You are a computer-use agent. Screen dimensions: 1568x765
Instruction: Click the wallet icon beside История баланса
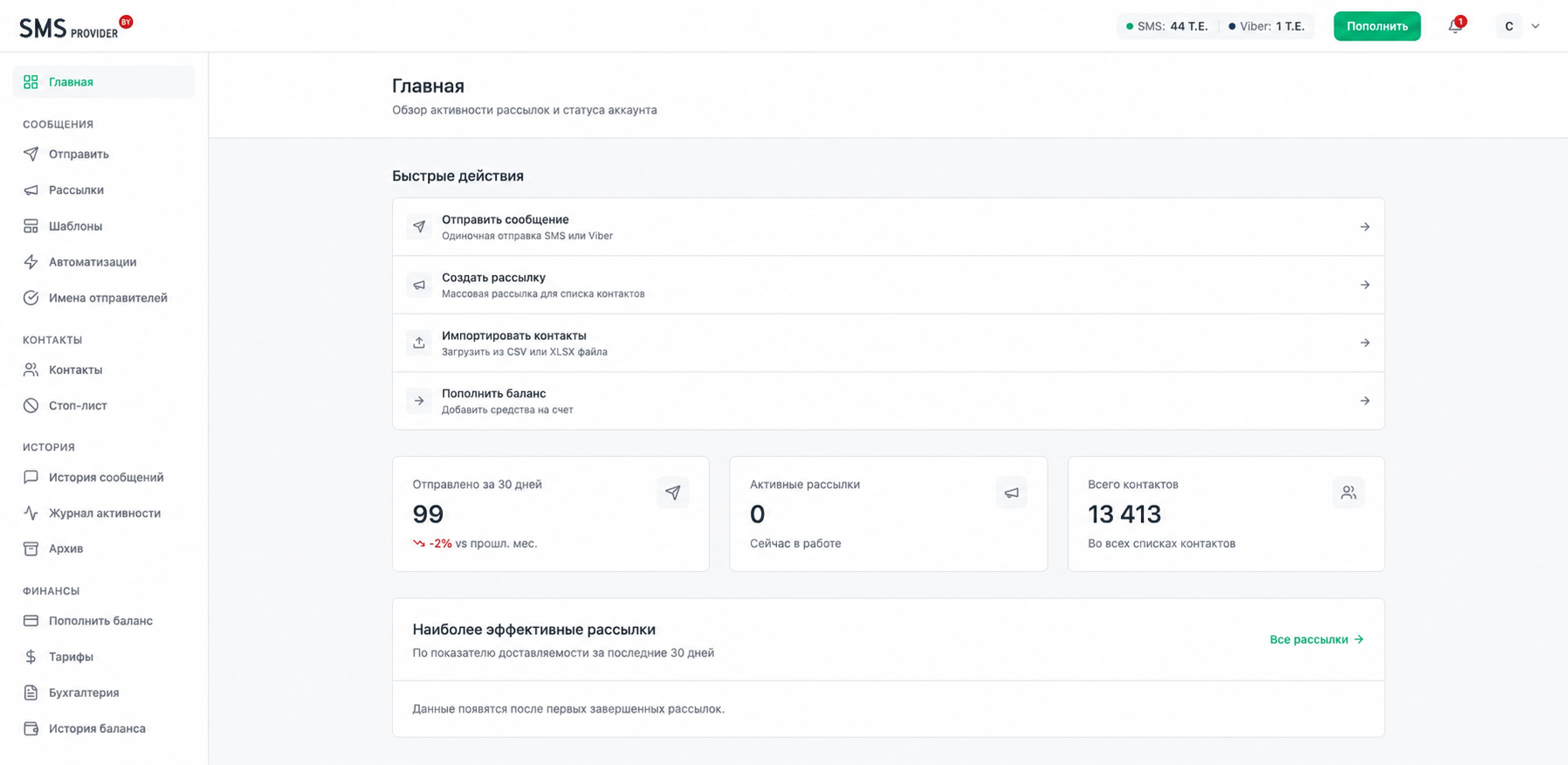point(31,728)
